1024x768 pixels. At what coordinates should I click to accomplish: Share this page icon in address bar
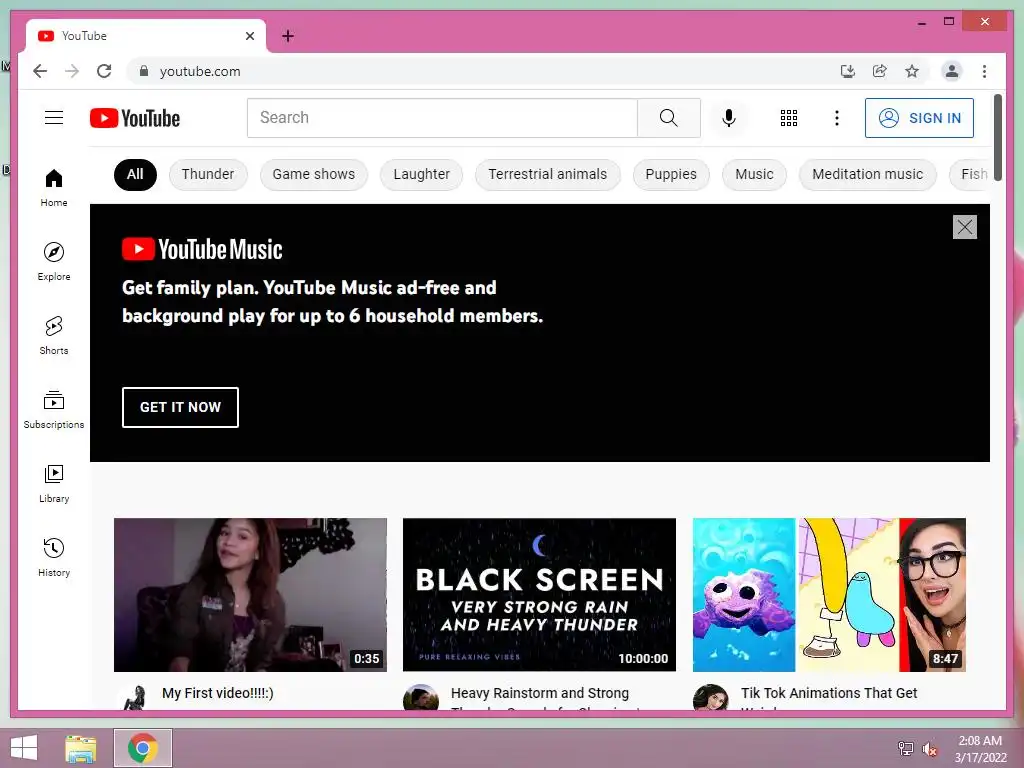(880, 71)
